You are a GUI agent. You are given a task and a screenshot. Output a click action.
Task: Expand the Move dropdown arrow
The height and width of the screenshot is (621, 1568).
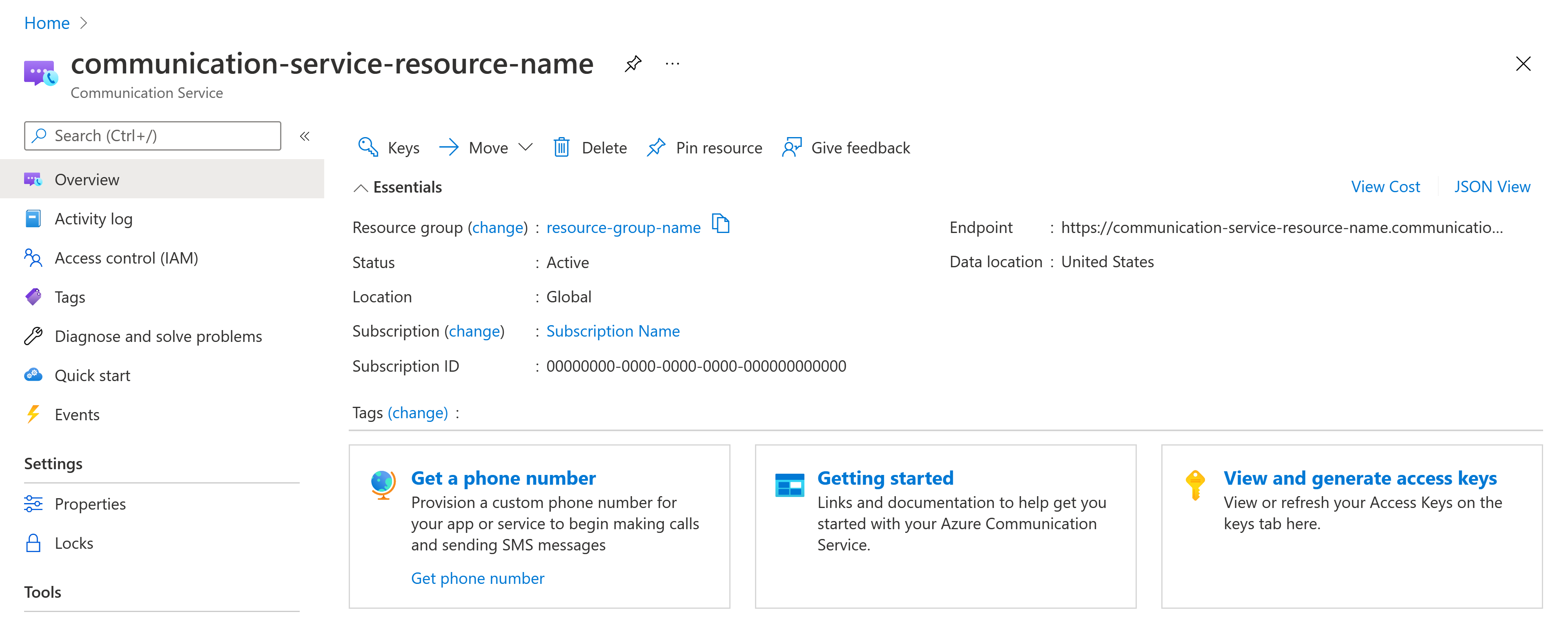(527, 148)
